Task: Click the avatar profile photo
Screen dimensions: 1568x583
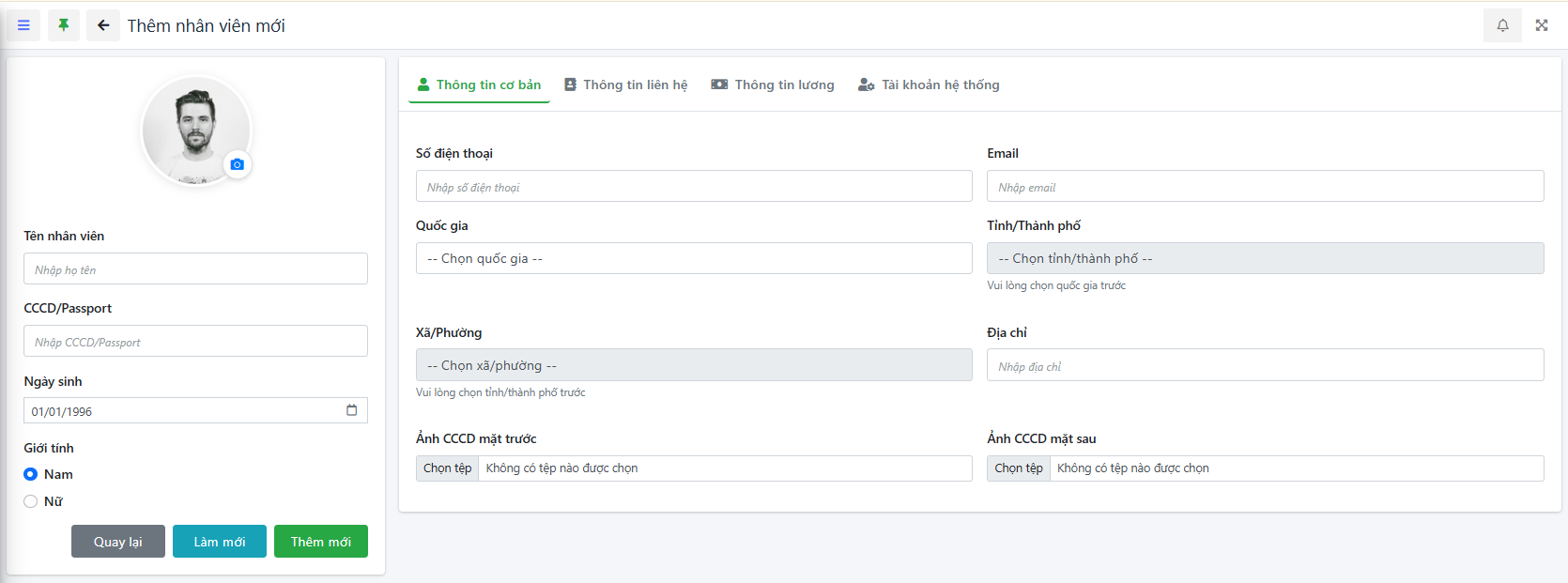Action: pos(195,130)
